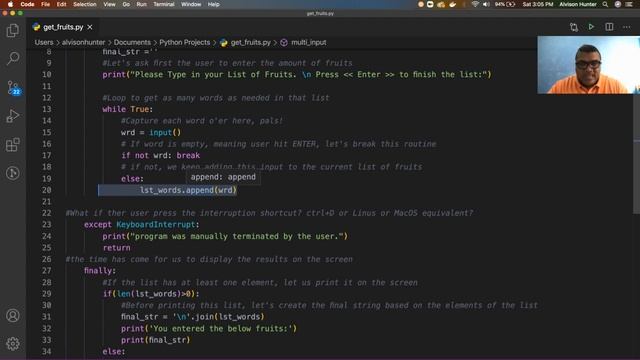Open the Terminal menu
The height and width of the screenshot is (360, 640).
click(x=164, y=4)
